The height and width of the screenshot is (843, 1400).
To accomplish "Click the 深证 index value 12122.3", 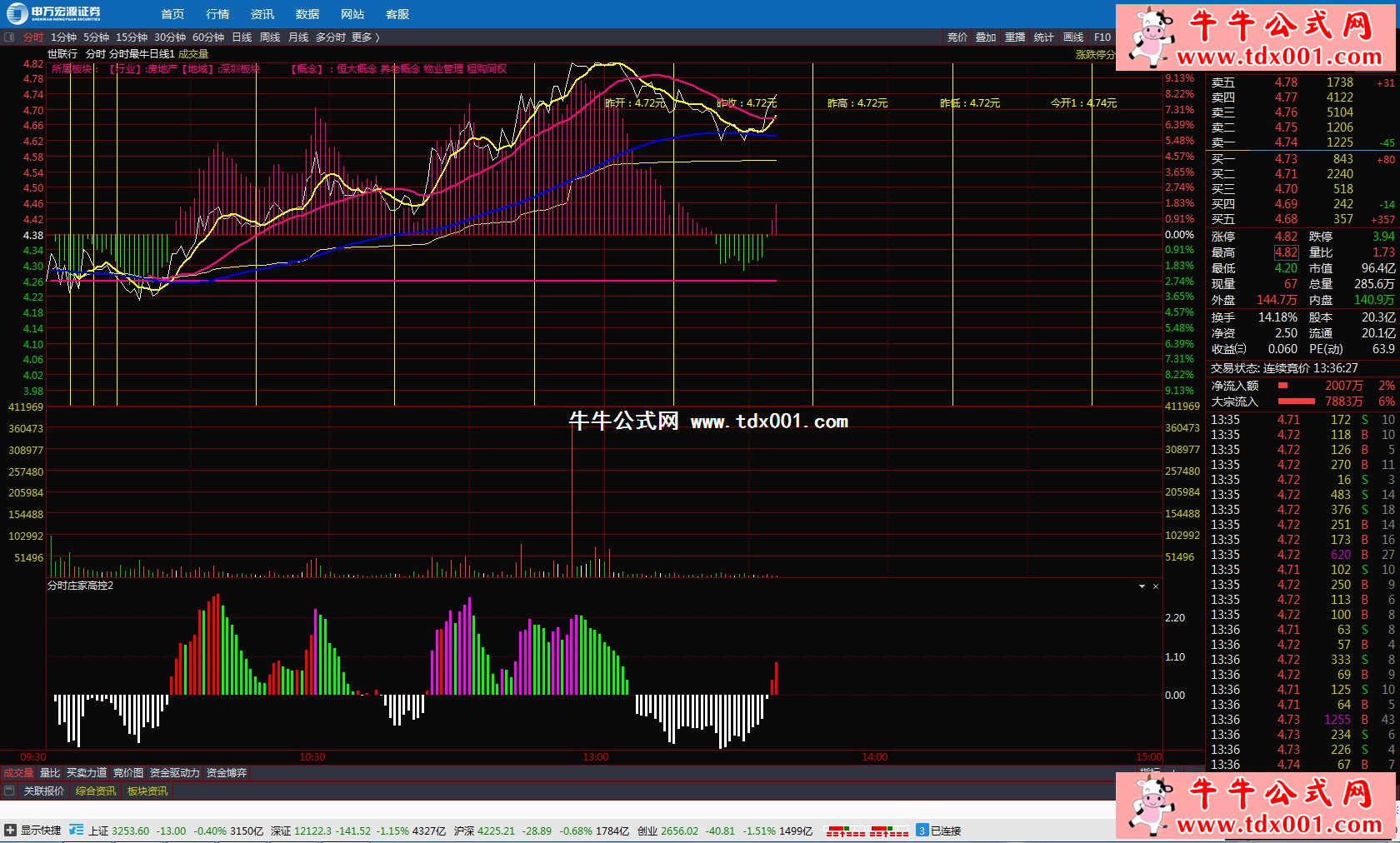I will 312,831.
